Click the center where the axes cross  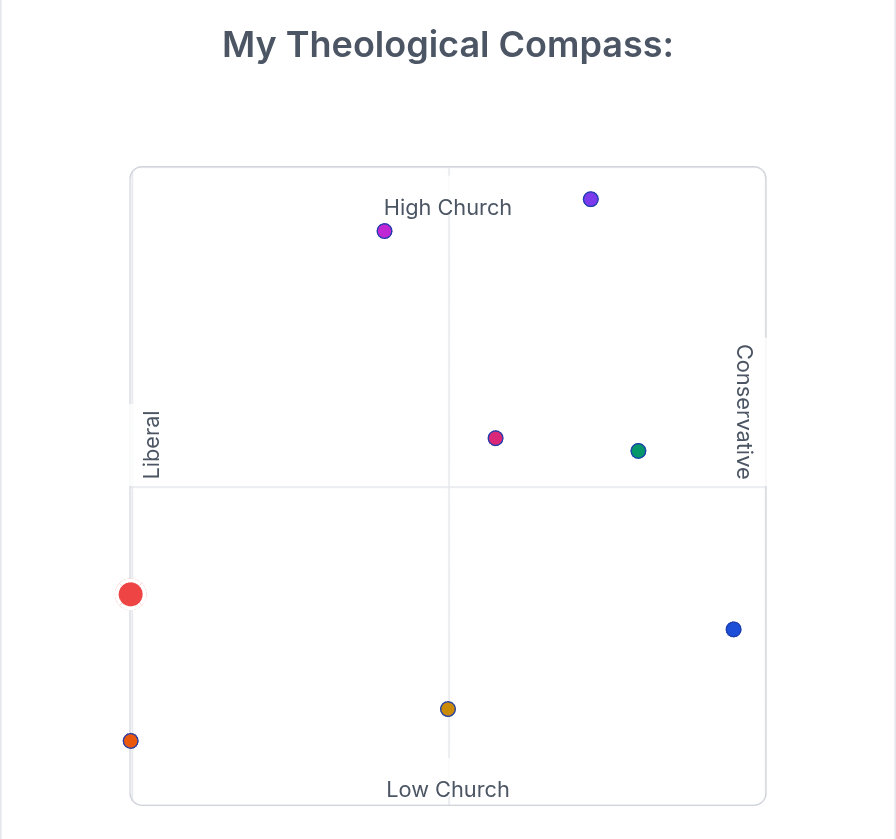tap(448, 487)
